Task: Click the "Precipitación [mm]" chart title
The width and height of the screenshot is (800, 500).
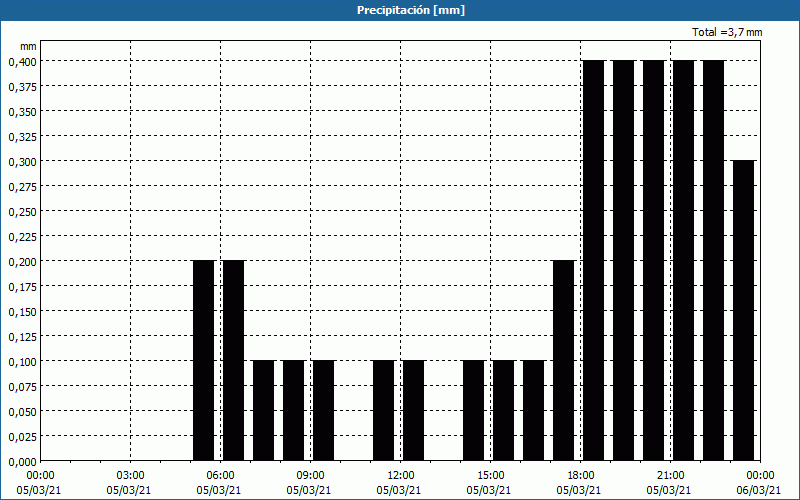Action: [411, 10]
